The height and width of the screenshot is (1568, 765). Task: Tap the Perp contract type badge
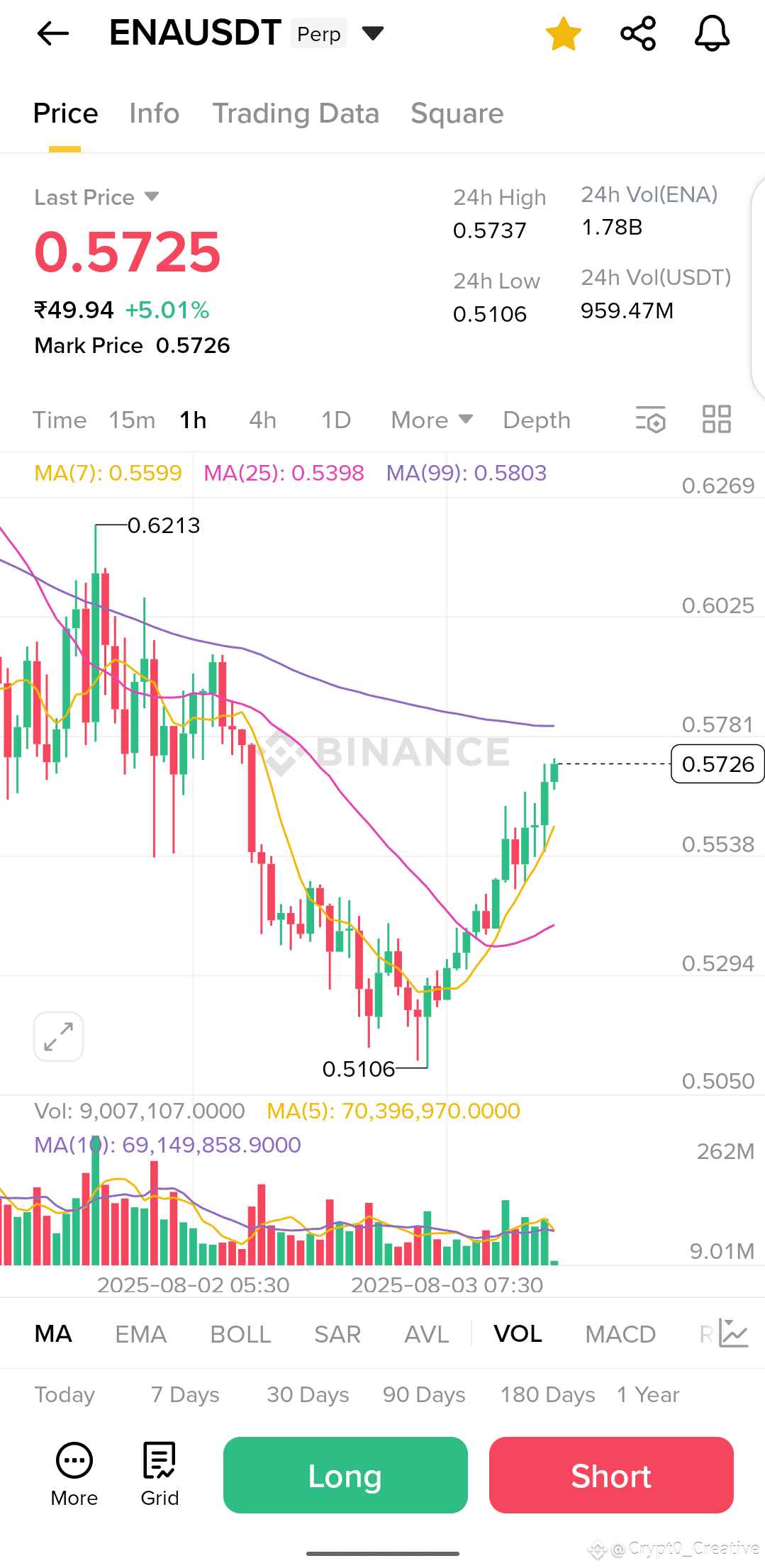(x=319, y=33)
